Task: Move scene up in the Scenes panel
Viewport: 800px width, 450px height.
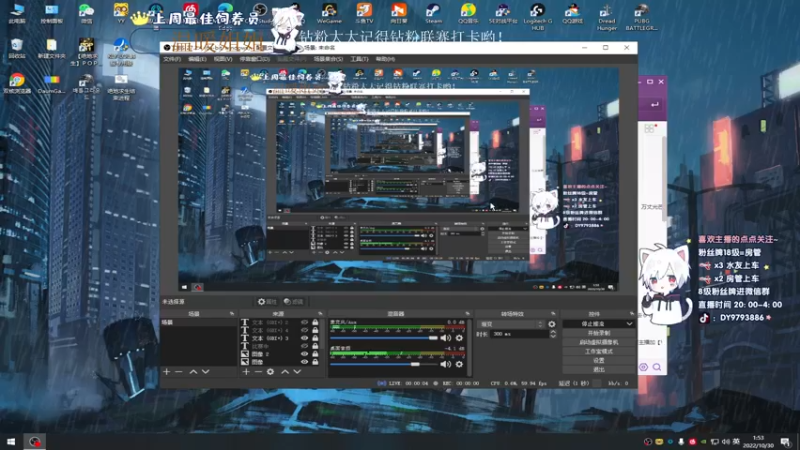Action: point(193,372)
